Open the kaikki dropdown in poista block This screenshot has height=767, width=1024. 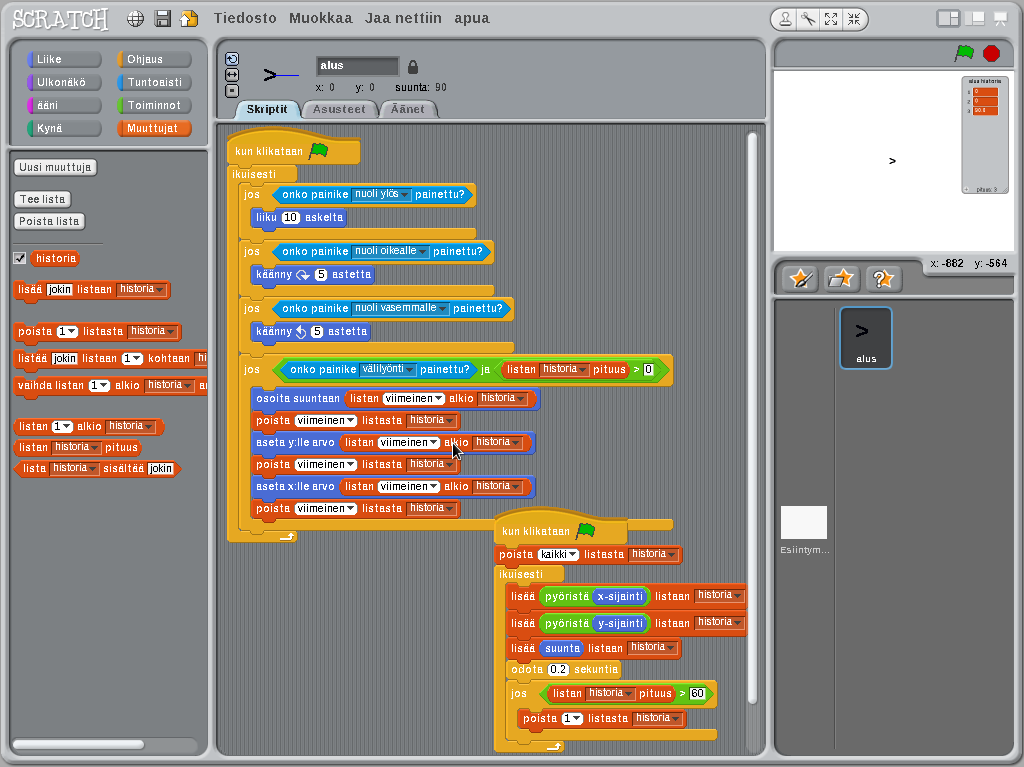[x=558, y=554]
